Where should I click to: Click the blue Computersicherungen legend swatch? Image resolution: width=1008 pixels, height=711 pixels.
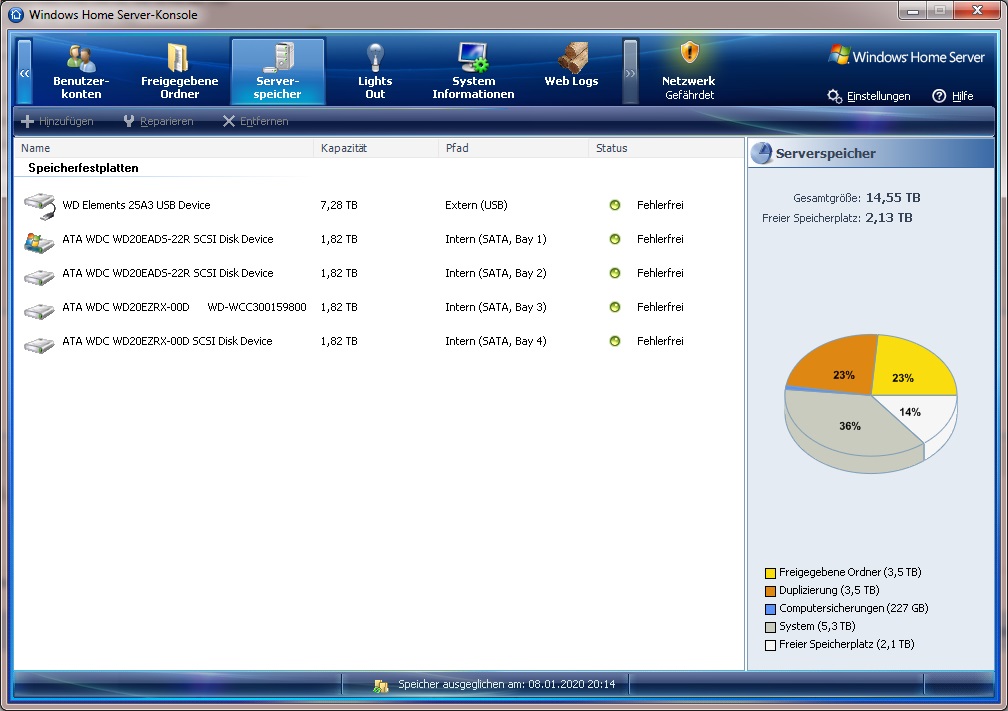click(x=770, y=609)
